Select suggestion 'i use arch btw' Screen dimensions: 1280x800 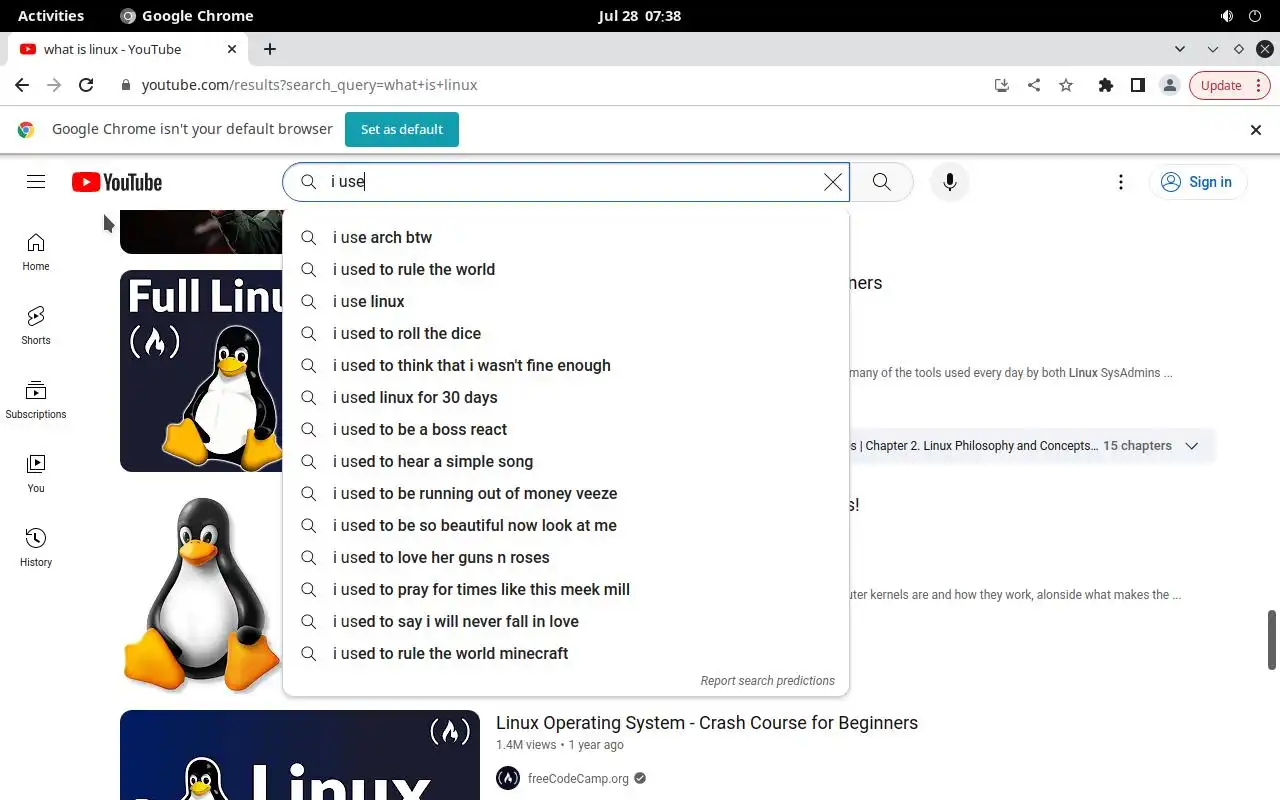(566, 237)
